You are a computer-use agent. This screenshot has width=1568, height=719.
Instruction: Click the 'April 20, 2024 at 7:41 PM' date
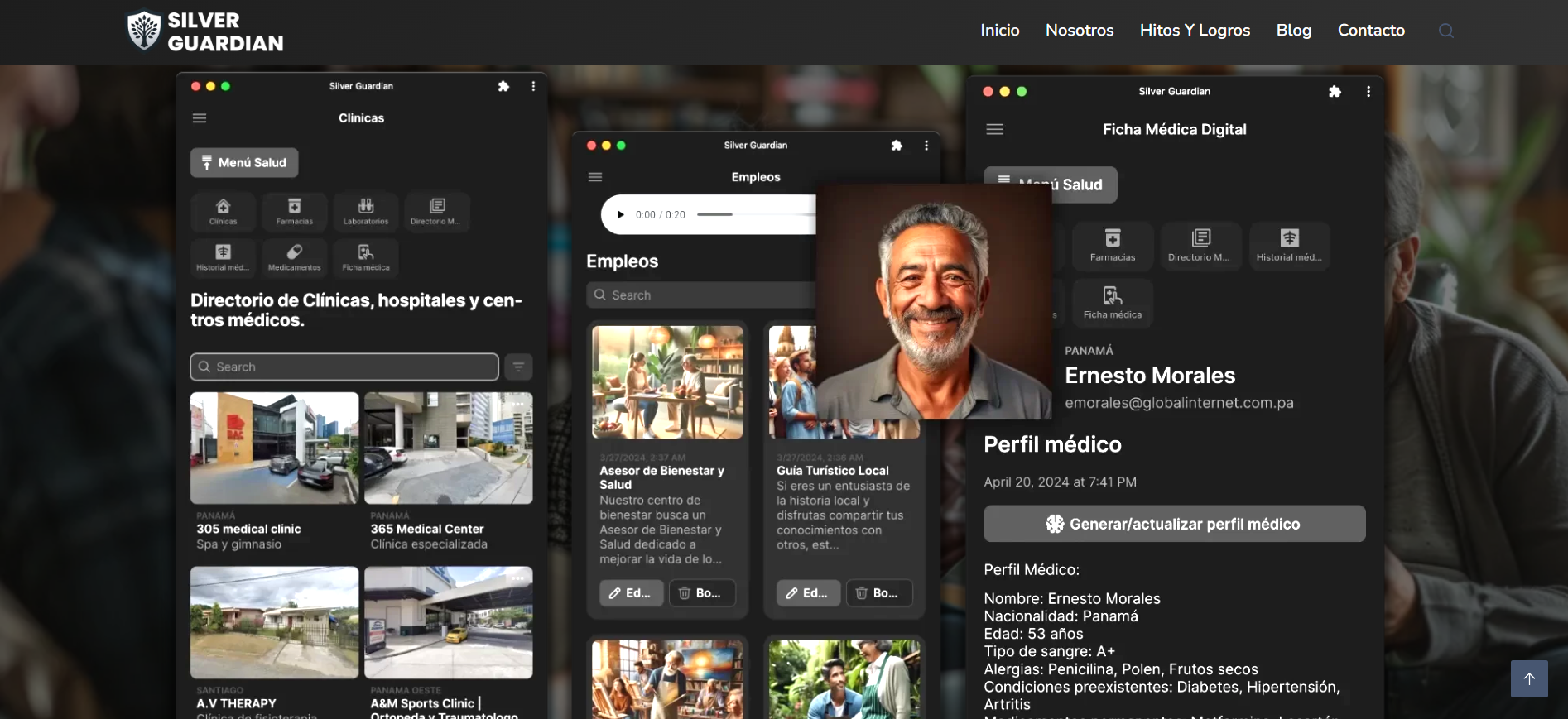[x=1061, y=482]
